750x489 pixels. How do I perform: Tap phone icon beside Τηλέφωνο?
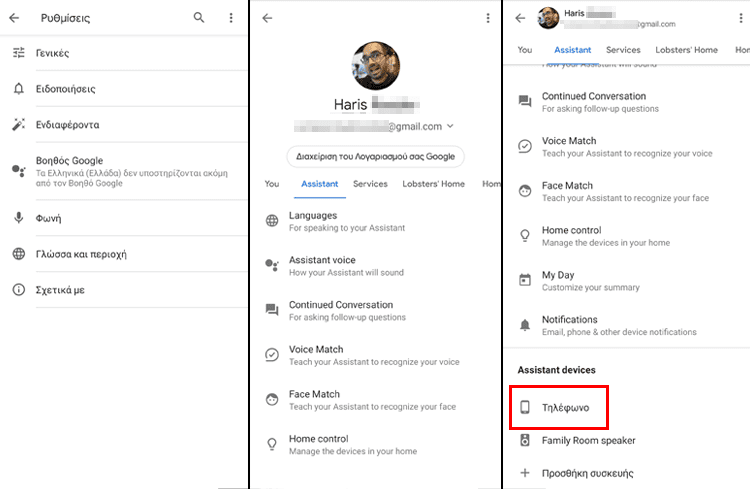525,407
